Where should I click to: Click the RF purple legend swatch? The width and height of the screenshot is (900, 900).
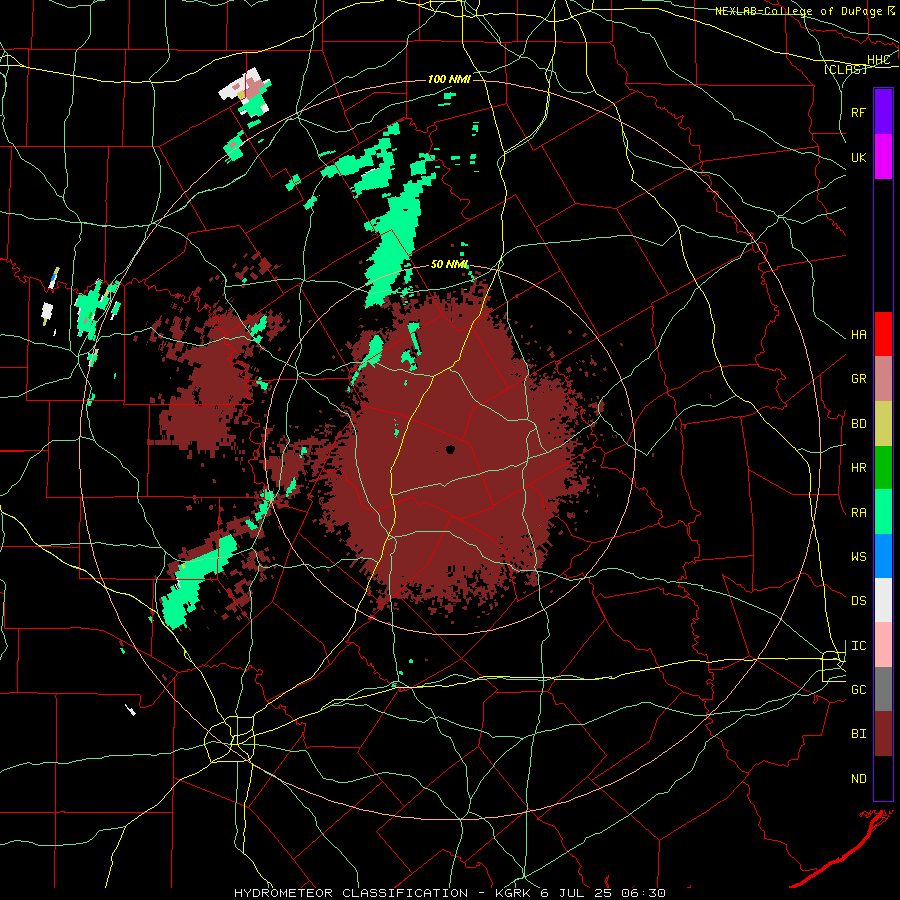[x=883, y=112]
